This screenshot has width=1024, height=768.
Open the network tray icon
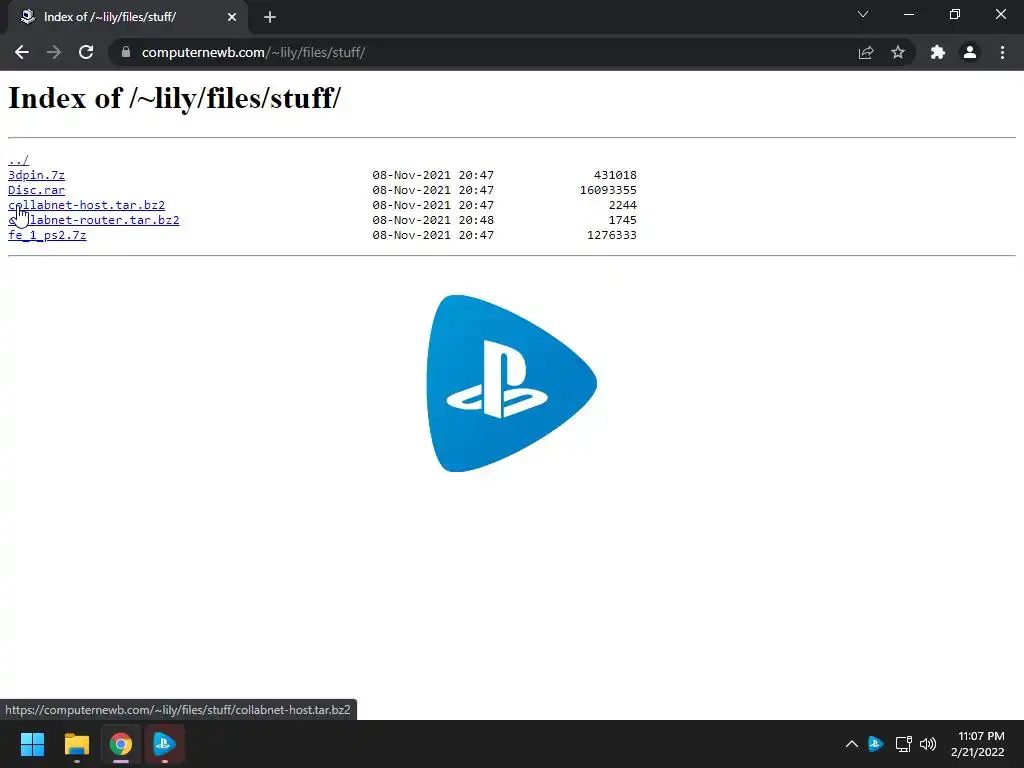(903, 744)
